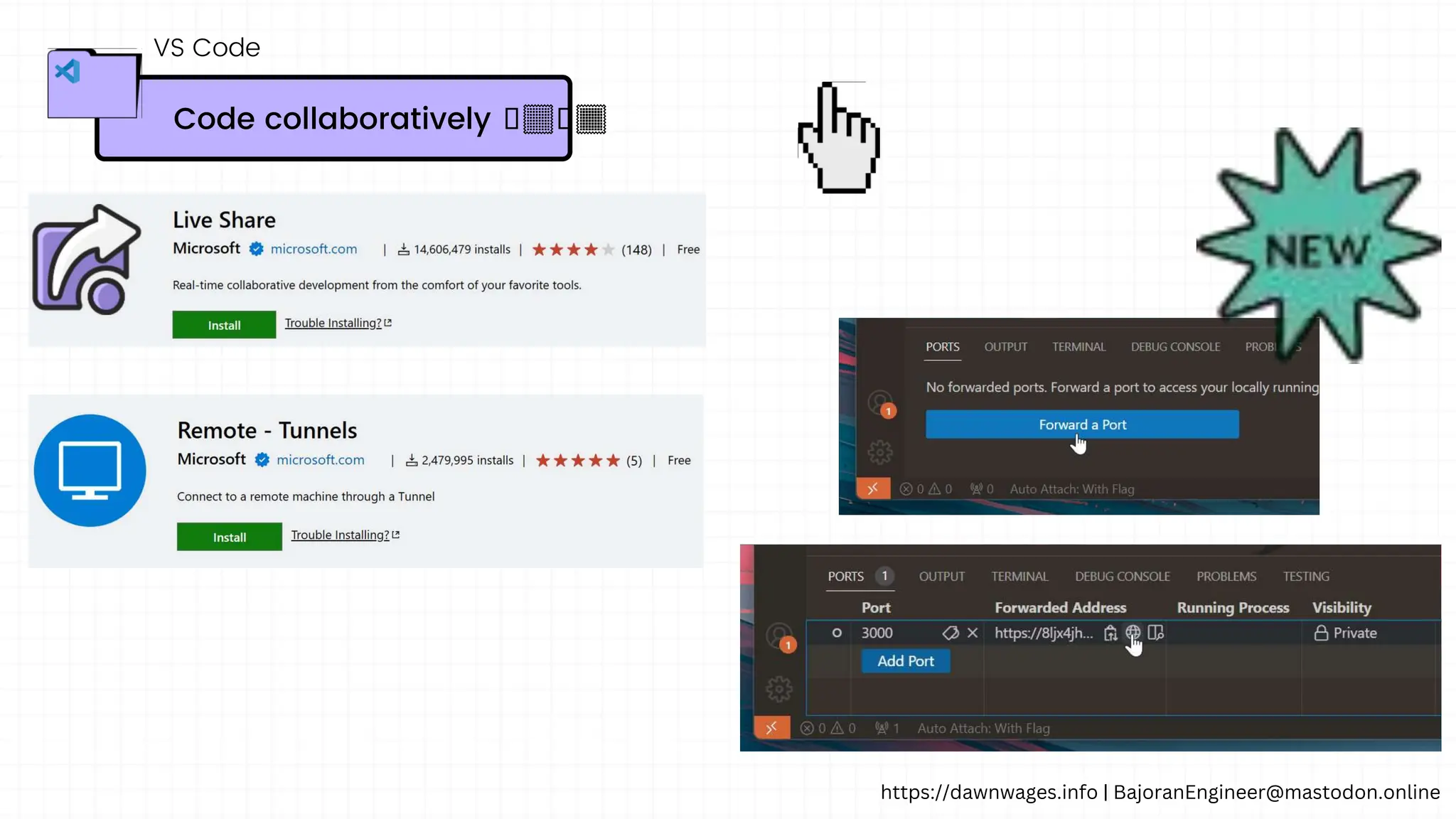Install the Live Share extension

click(x=224, y=325)
